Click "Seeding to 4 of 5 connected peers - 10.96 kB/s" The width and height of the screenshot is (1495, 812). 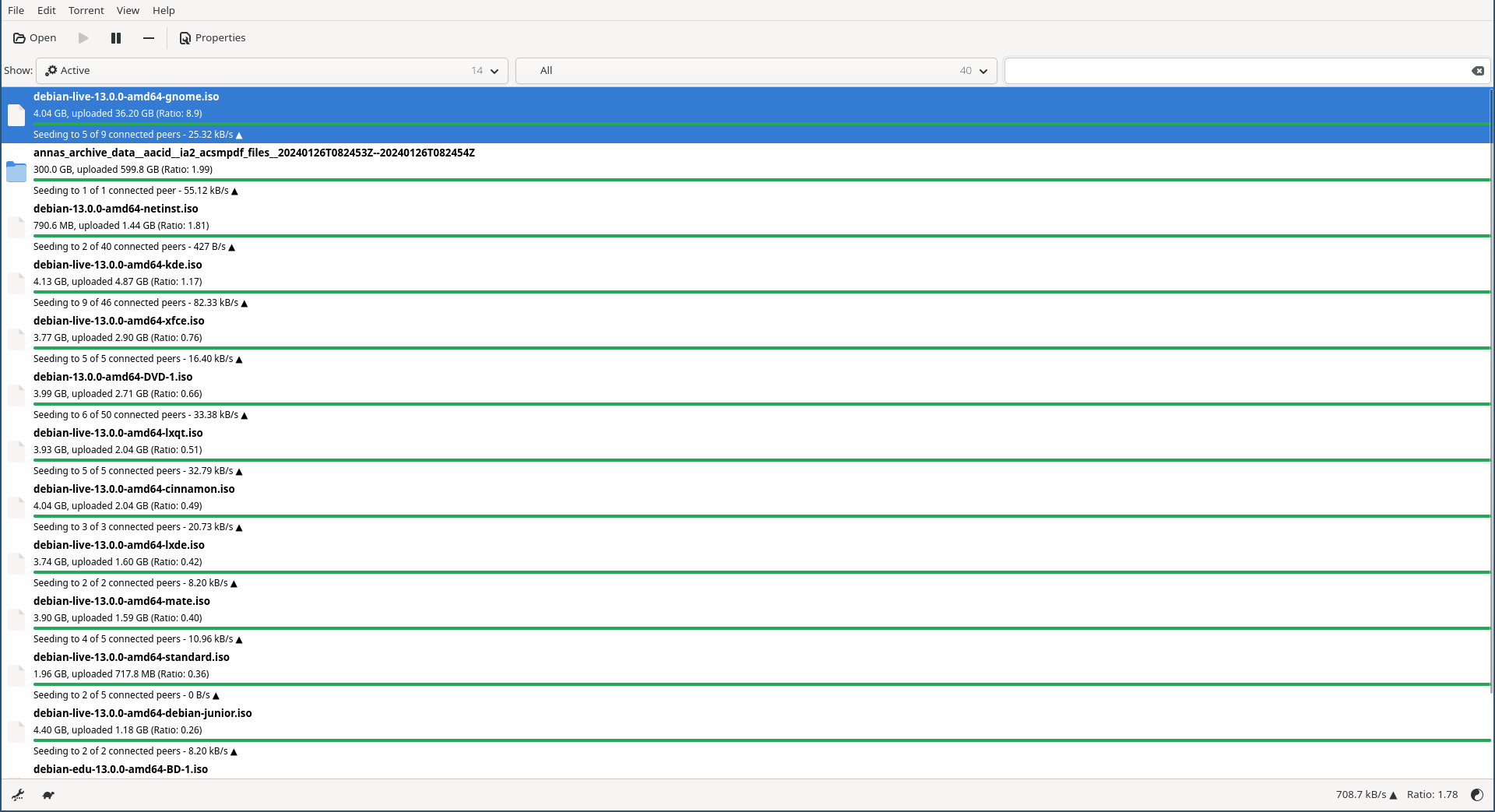pos(138,639)
